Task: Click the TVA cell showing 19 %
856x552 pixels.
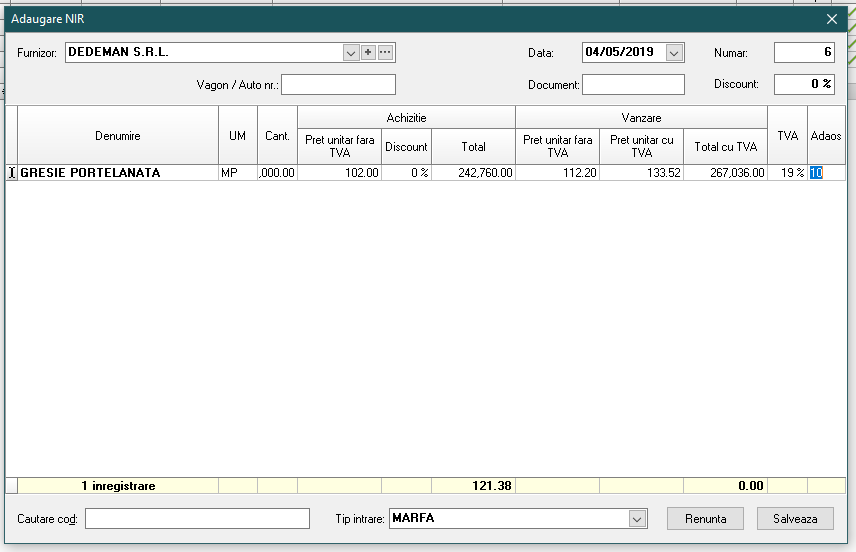Action: 787,173
